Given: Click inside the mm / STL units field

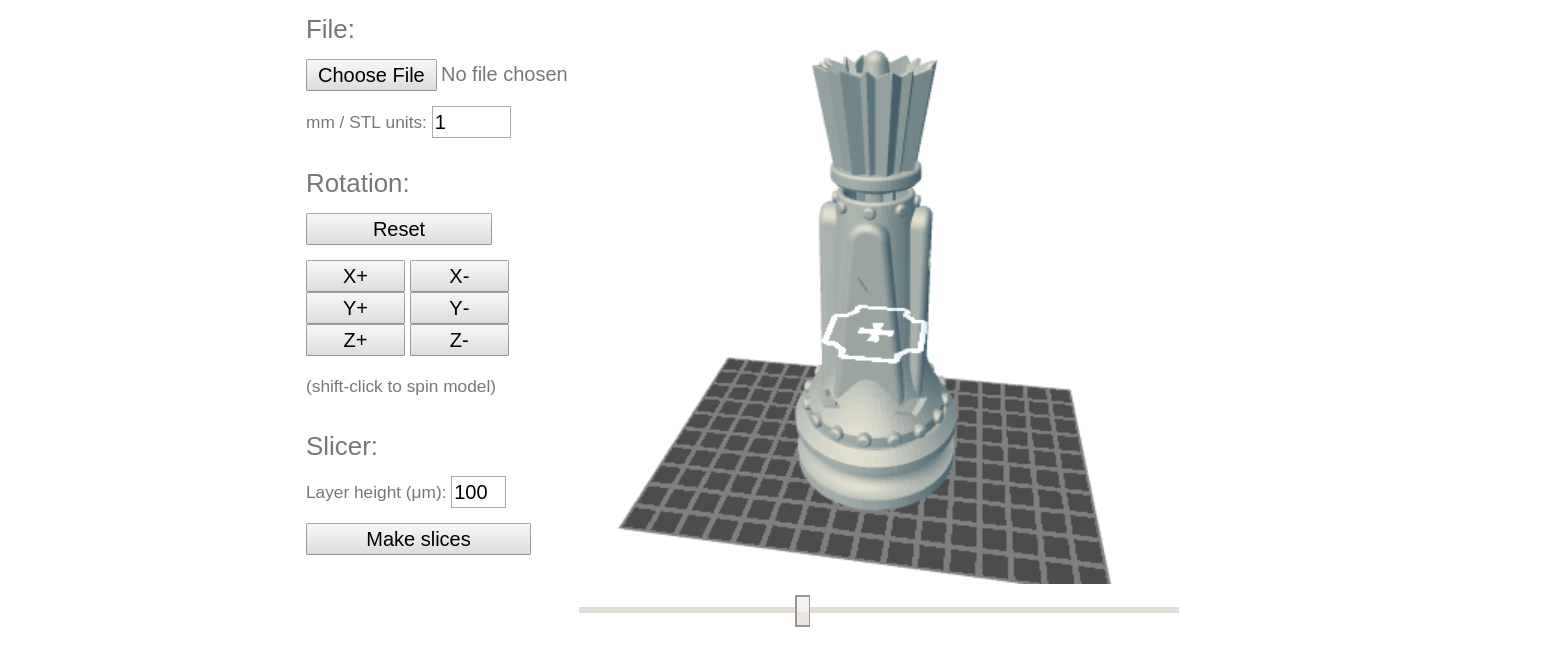Looking at the screenshot, I should tap(470, 122).
